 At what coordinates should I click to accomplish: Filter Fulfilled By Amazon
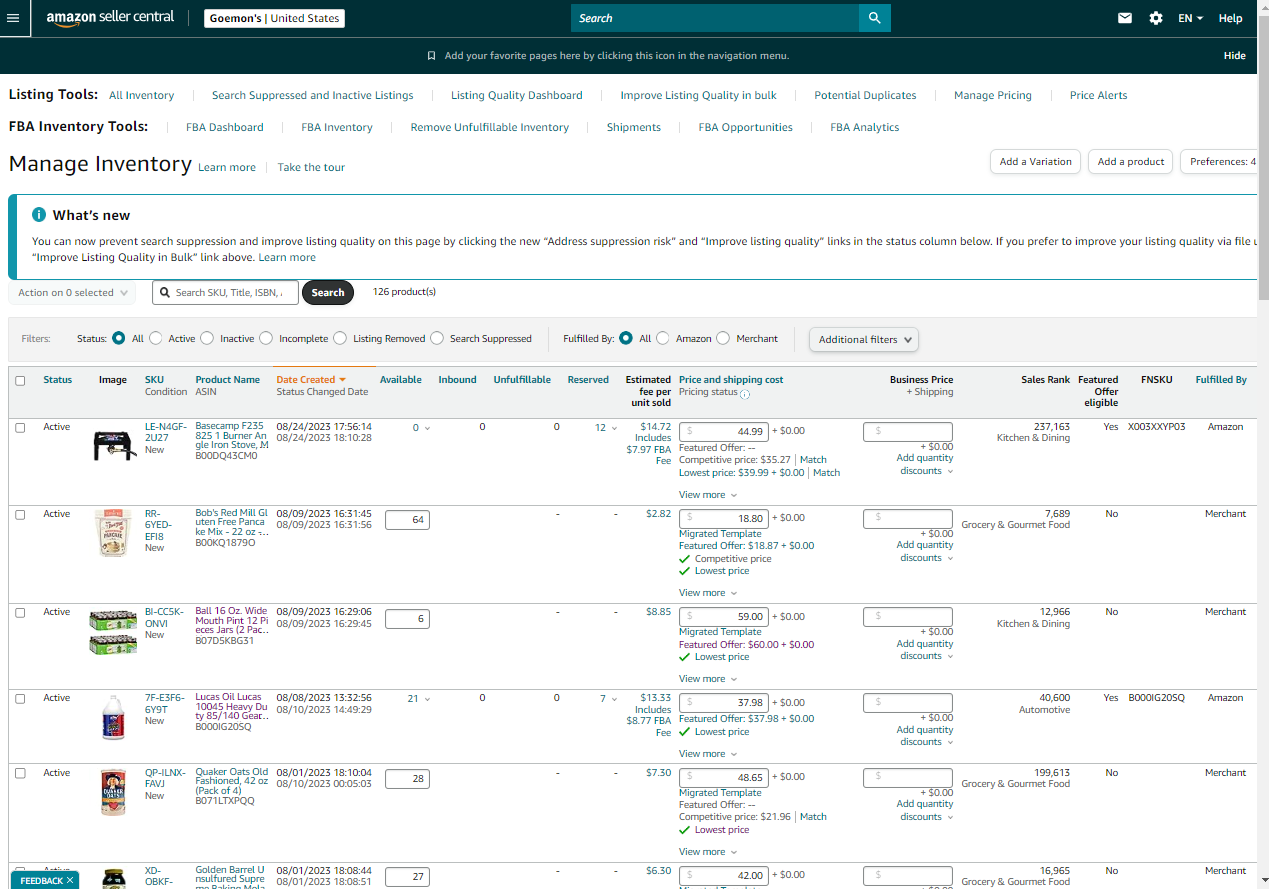click(x=663, y=338)
